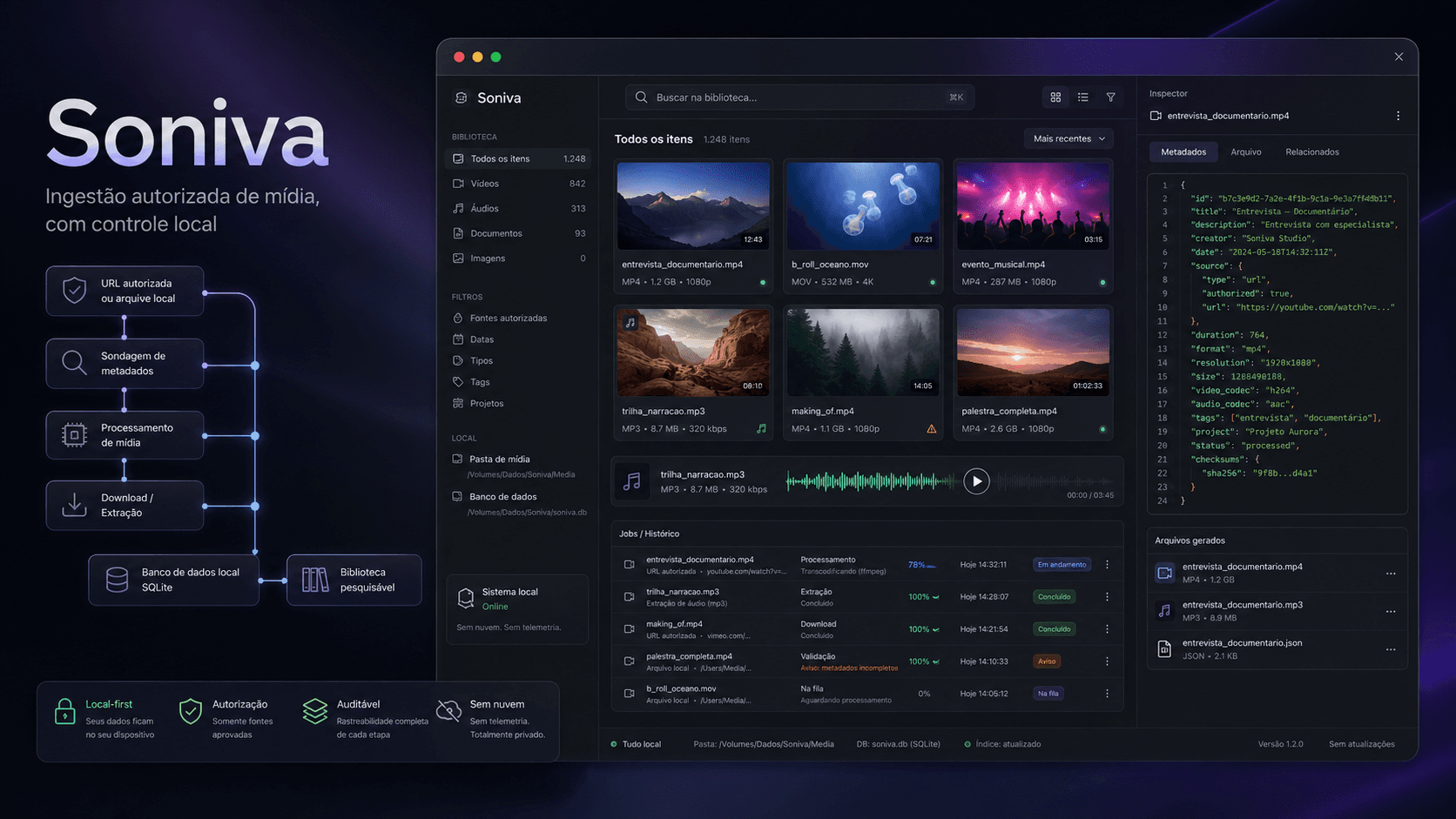Select Documentos in library sidebar

[x=518, y=233]
